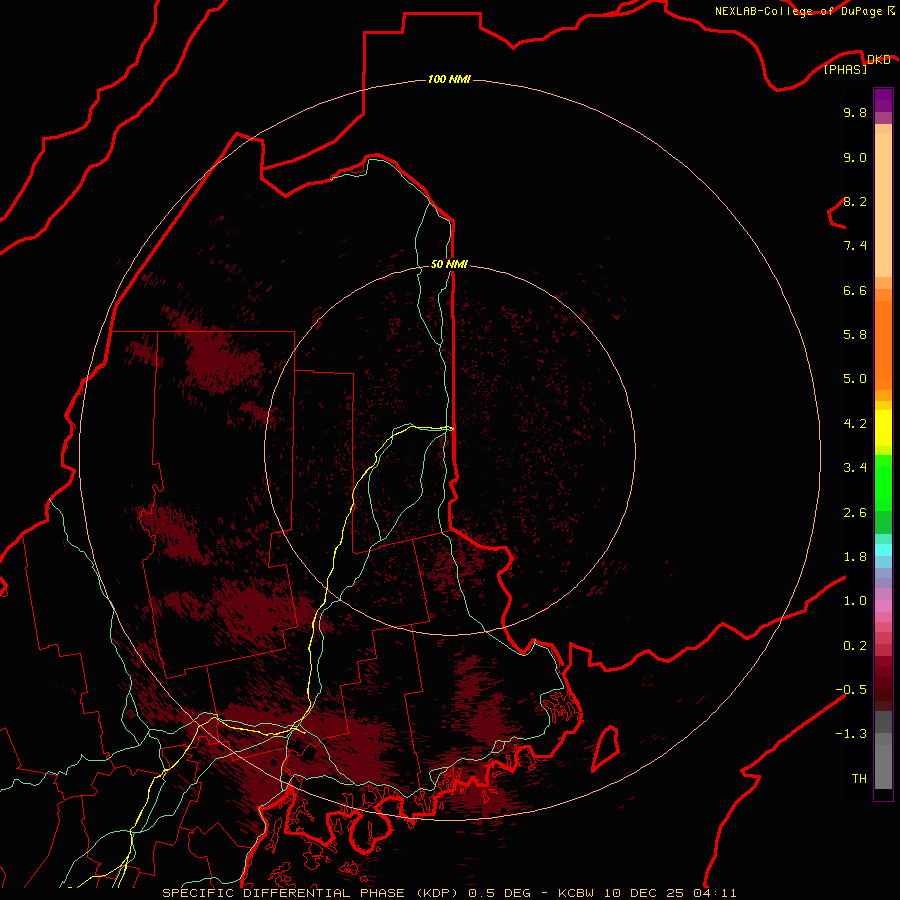This screenshot has height=900, width=900.
Task: Click the "10 DEC 25 04:11" timestamp in the caption
Action: (x=670, y=893)
